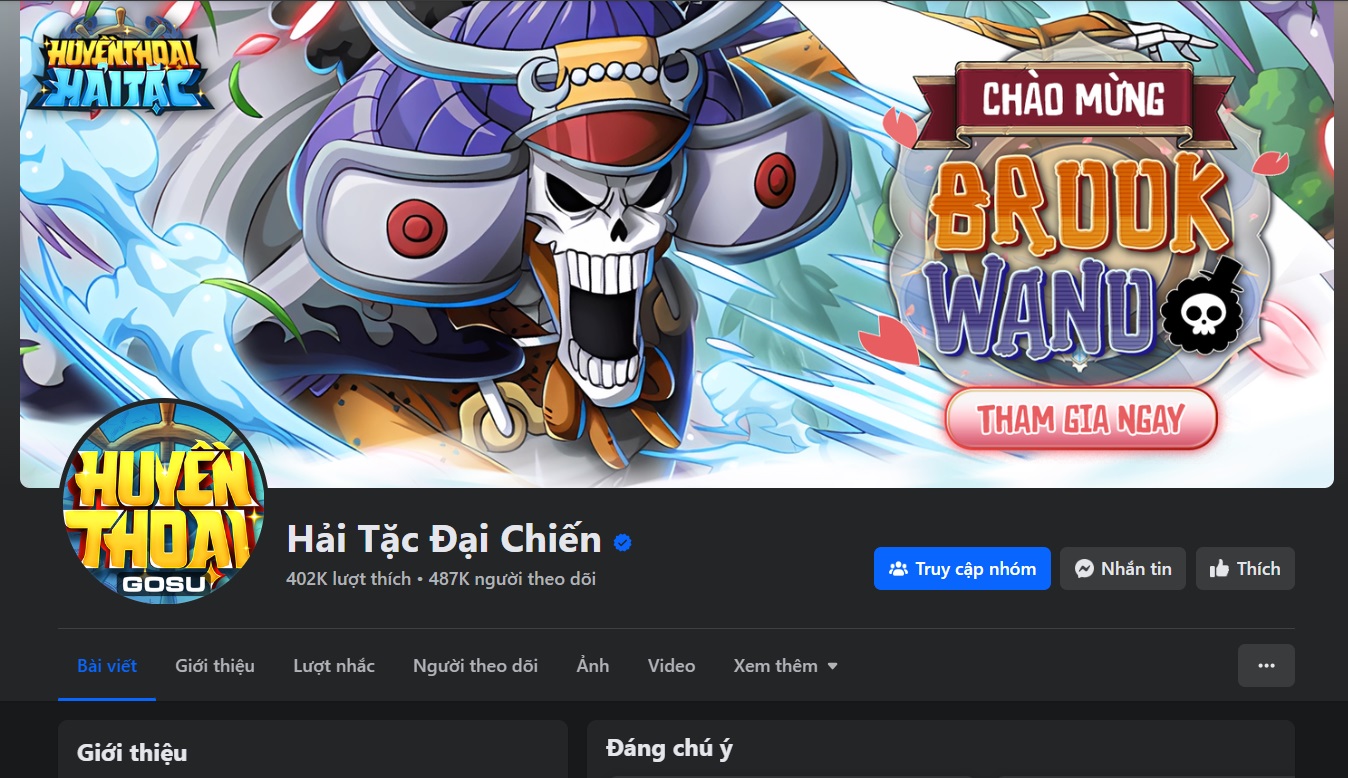Viewport: 1348px width, 778px height.
Task: Open the cover photo showing Brook
Action: 677,244
